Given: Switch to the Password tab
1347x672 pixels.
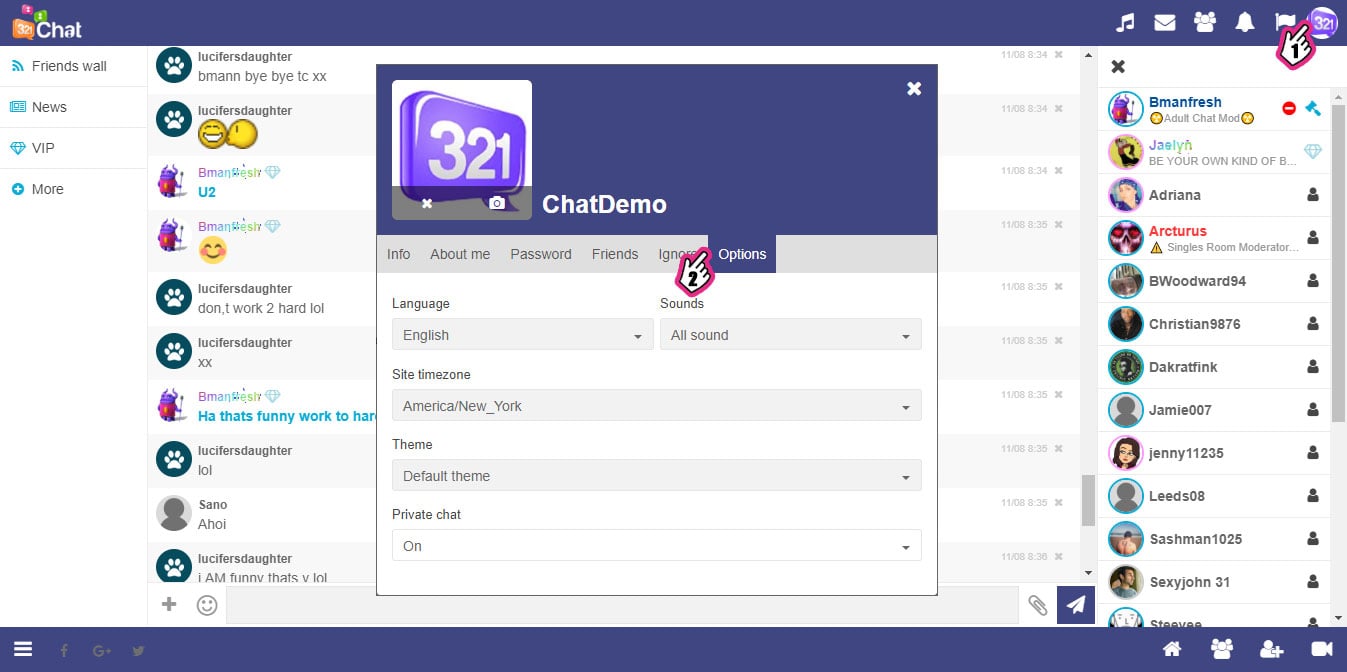Looking at the screenshot, I should tap(540, 254).
